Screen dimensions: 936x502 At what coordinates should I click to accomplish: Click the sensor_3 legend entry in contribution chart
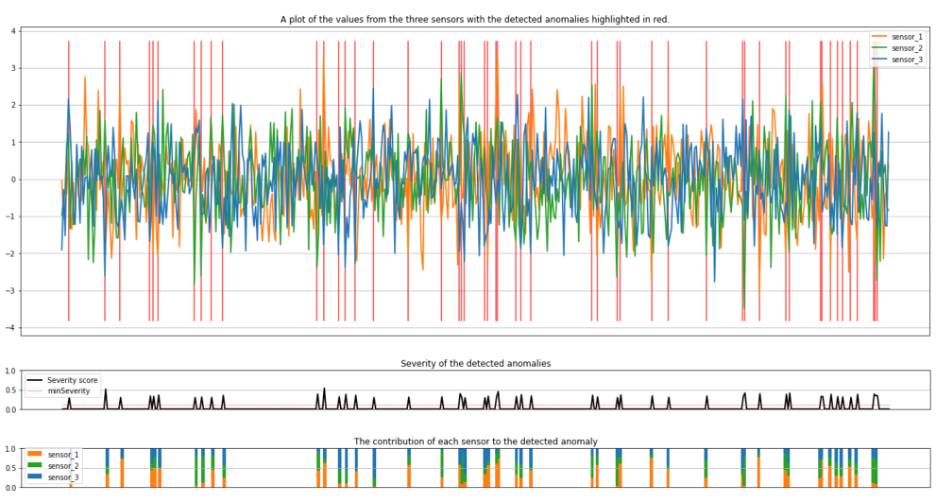pyautogui.click(x=54, y=478)
